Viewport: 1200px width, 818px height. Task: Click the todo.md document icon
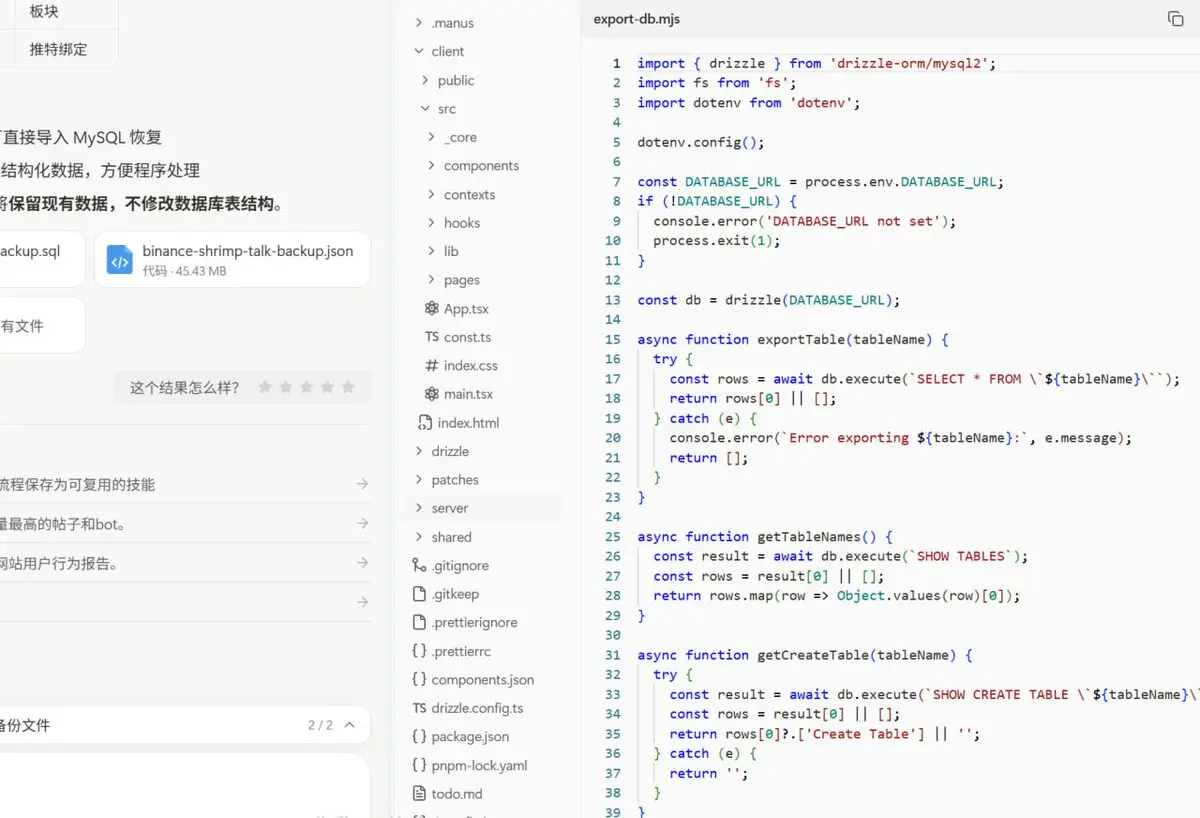coord(419,793)
